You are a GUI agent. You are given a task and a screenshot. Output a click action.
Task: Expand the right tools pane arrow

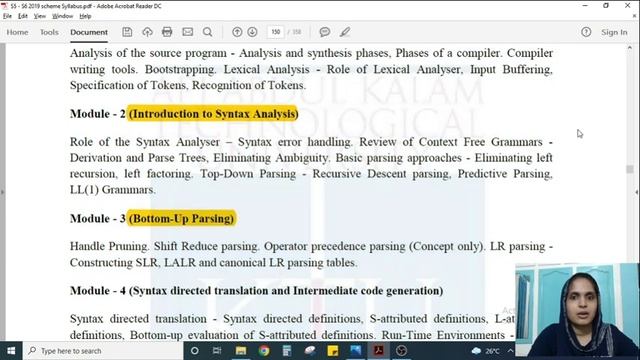click(x=637, y=192)
